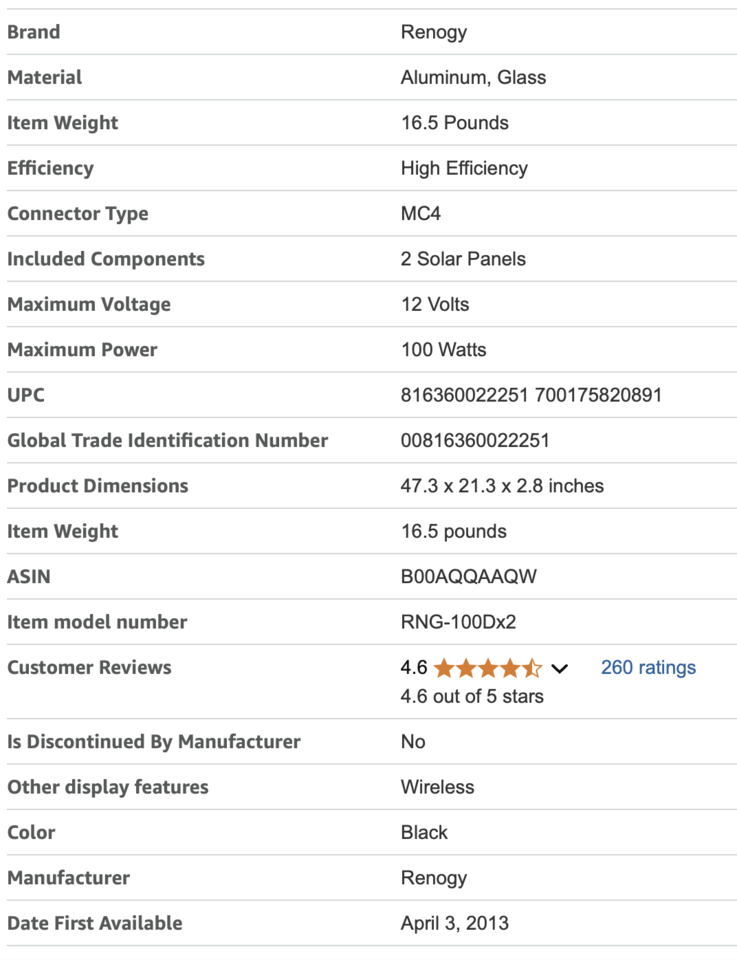
Task: Open the 260 ratings link
Action: click(648, 668)
